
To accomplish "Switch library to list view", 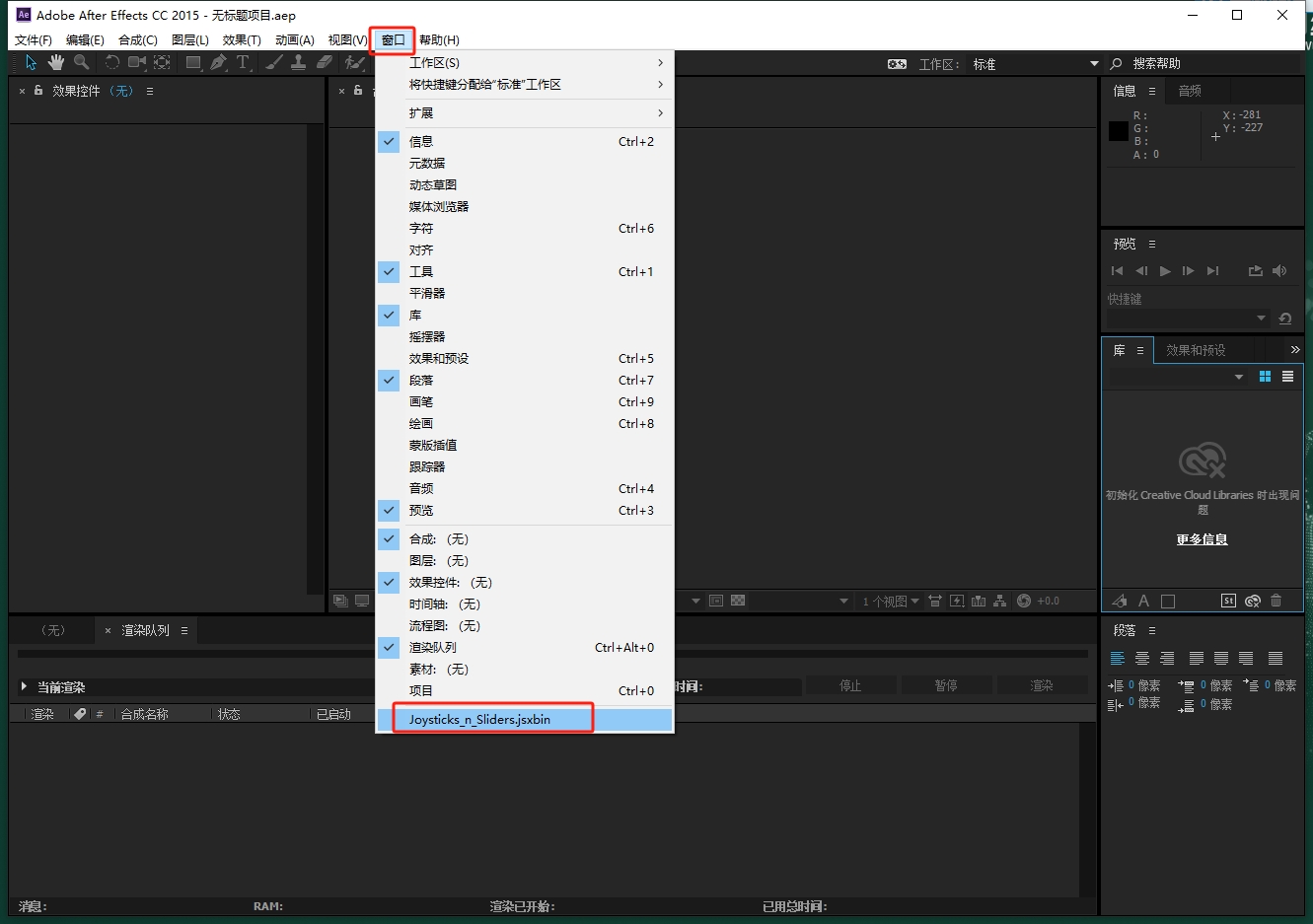I will coord(1287,377).
